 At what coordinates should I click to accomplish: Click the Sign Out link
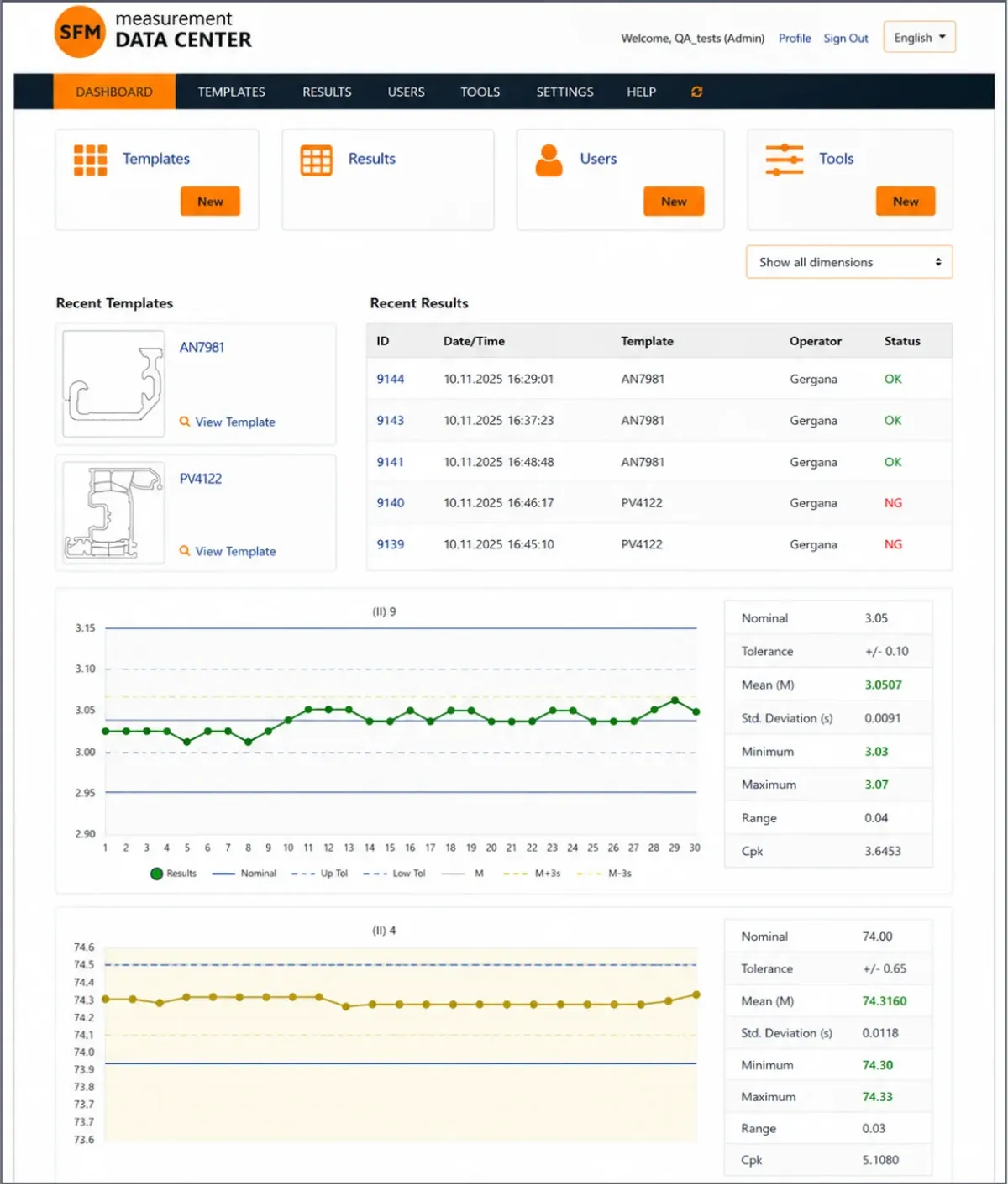pyautogui.click(x=846, y=38)
